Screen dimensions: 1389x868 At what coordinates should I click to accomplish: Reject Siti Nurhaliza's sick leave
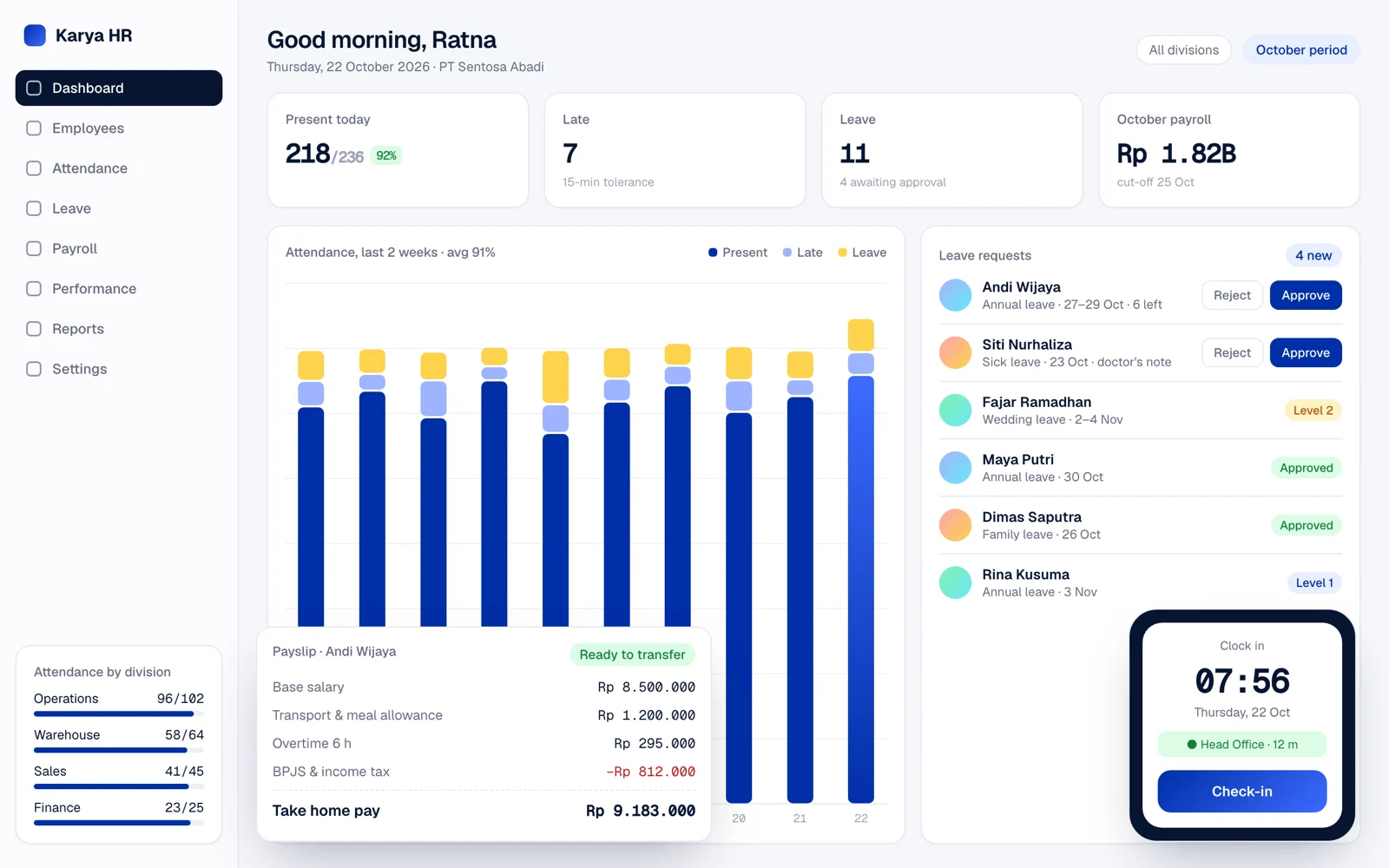pos(1232,352)
